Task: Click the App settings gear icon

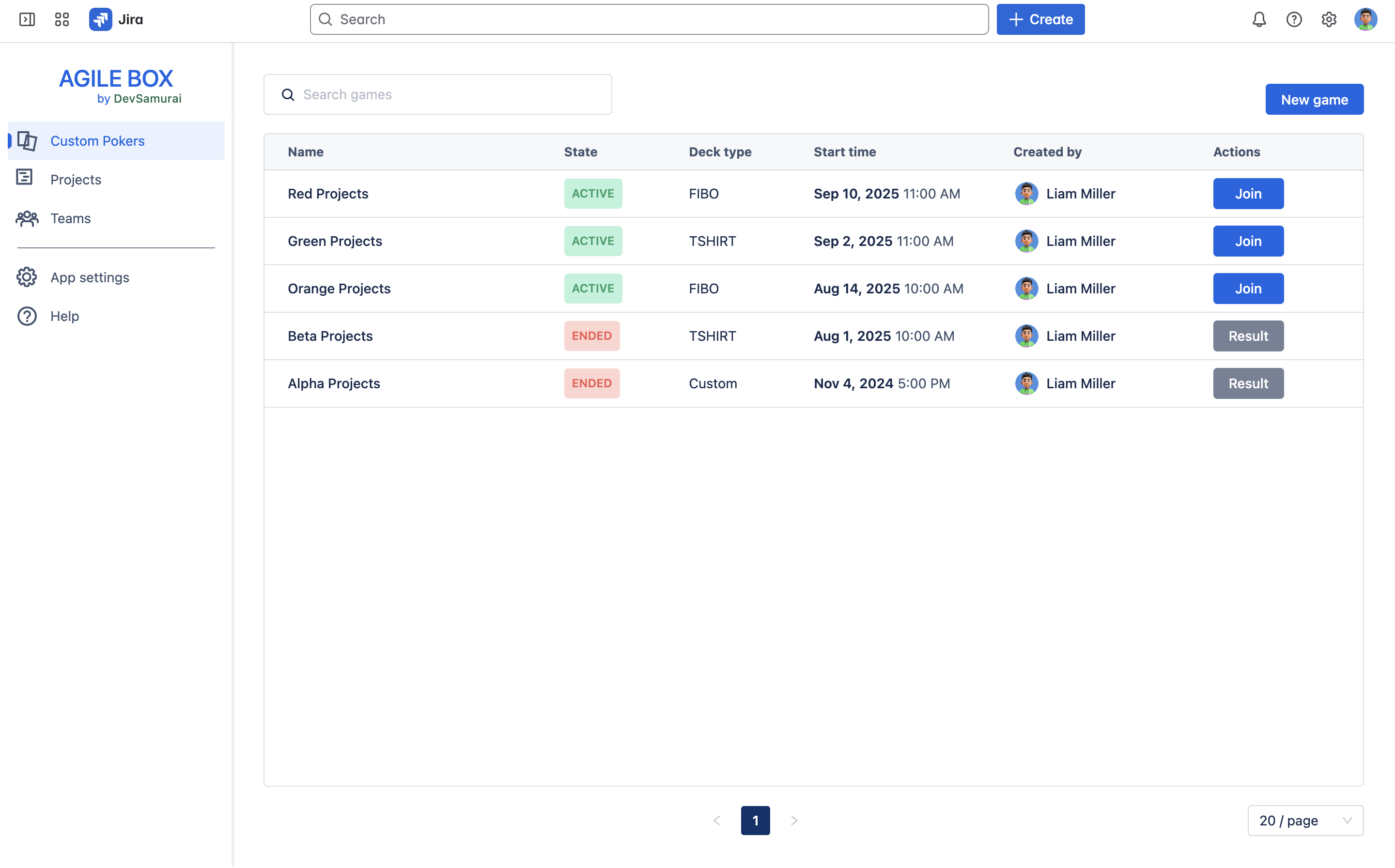Action: [x=27, y=277]
